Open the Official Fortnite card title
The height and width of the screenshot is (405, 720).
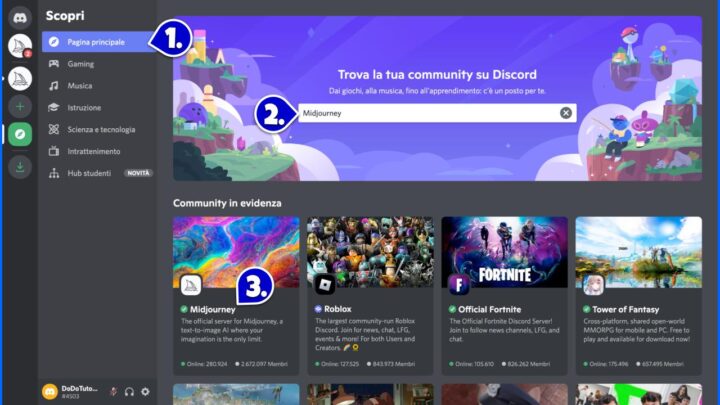coord(489,309)
